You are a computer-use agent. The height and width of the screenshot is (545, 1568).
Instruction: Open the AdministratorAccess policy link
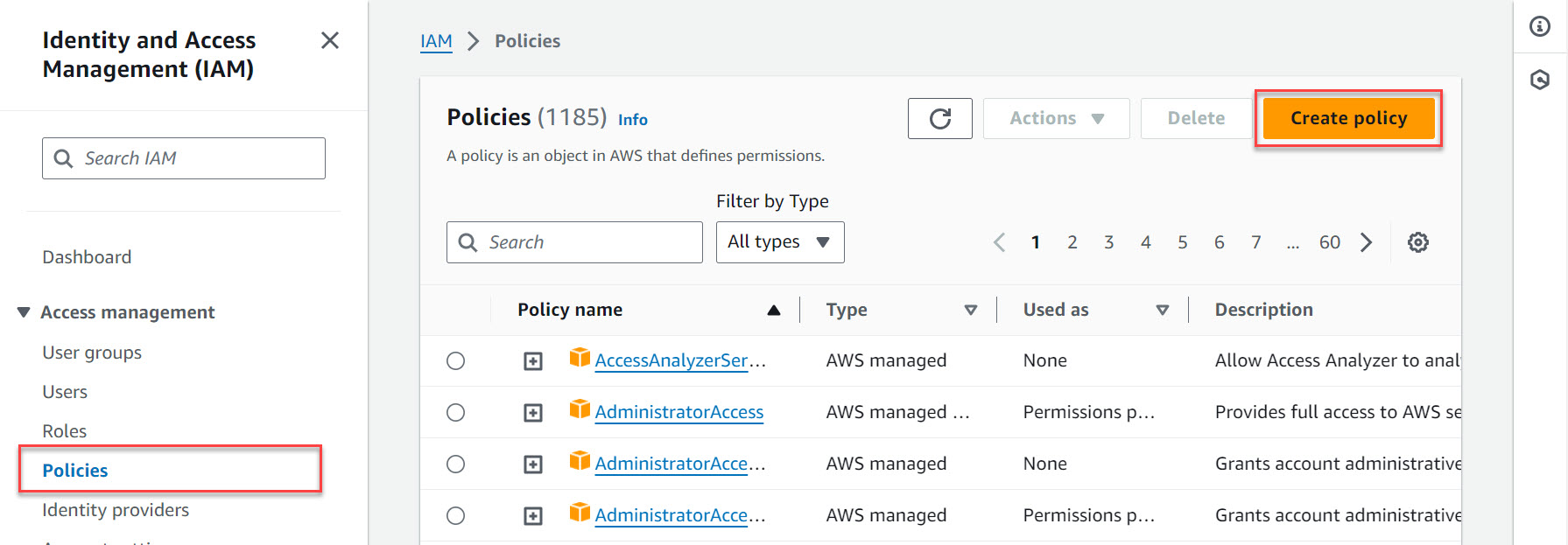coord(679,412)
